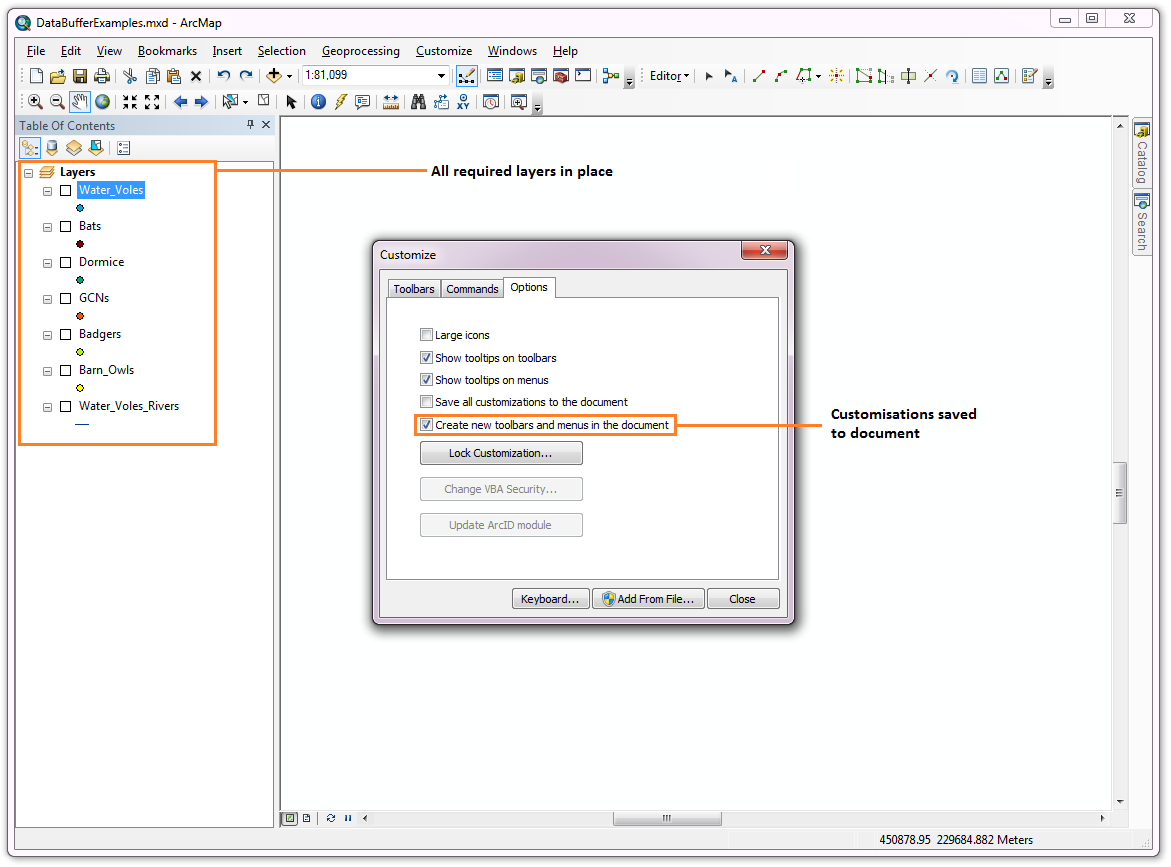
Task: Click the Add Data icon
Action: coord(274,75)
